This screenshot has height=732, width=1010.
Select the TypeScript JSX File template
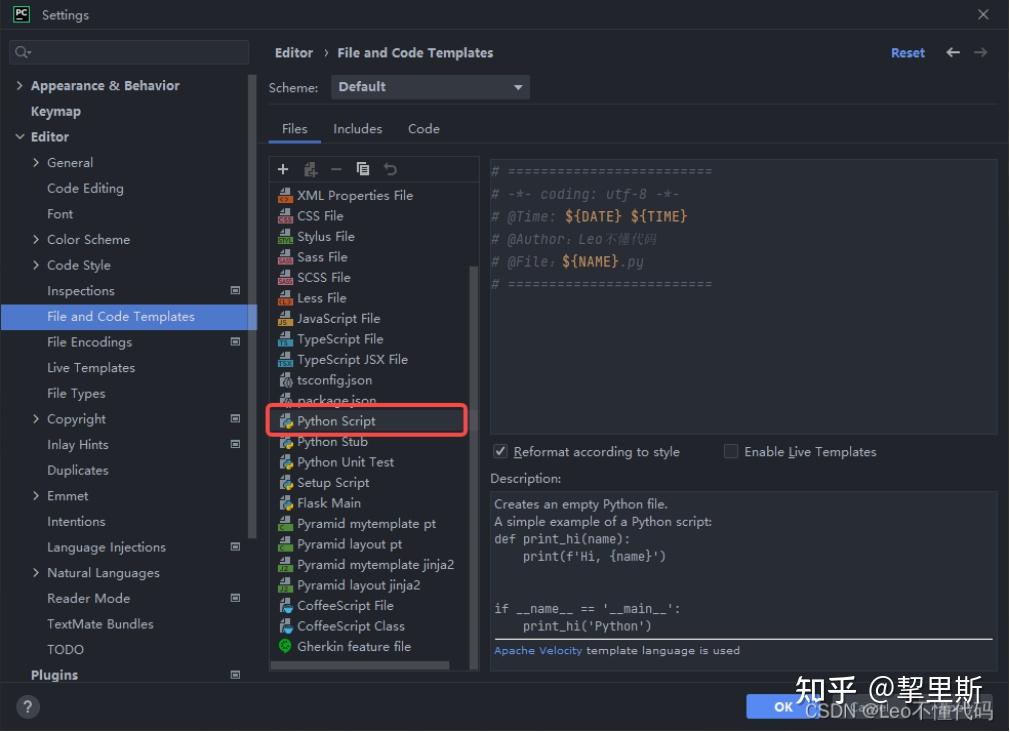(x=353, y=359)
